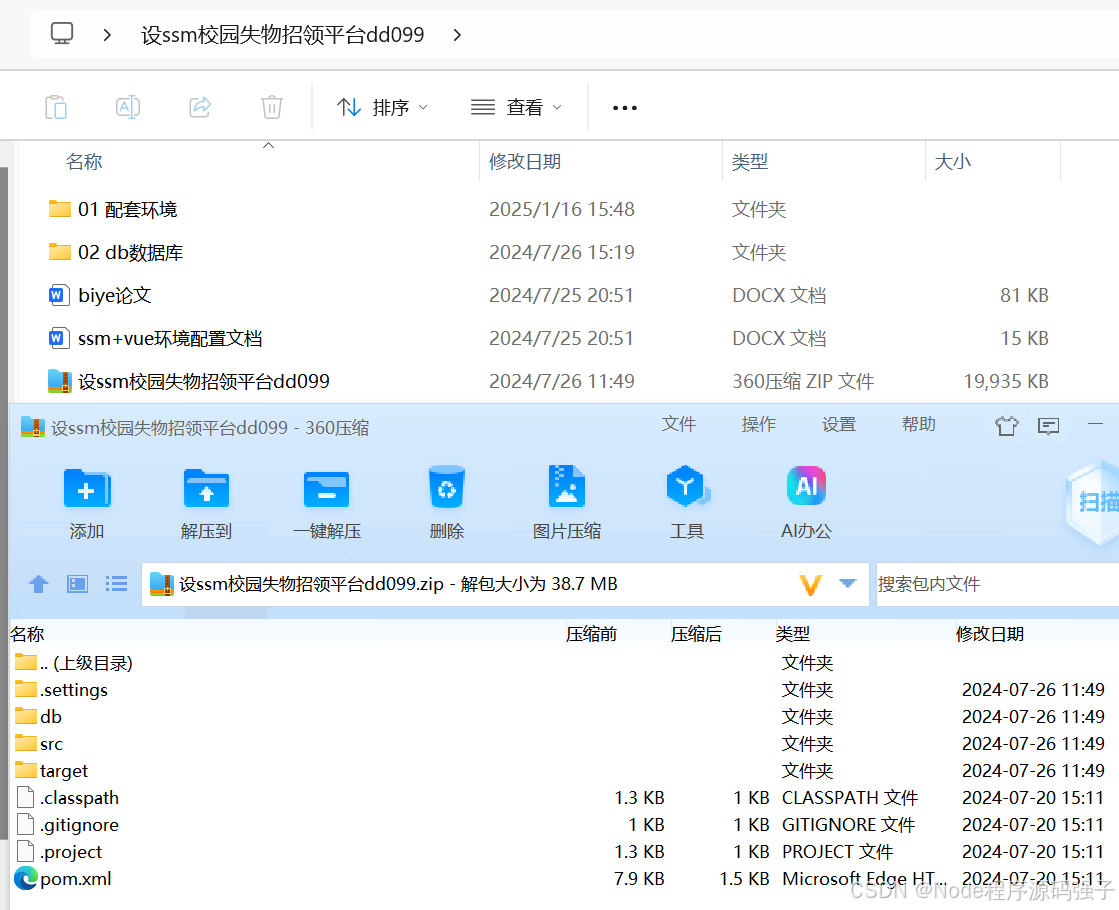Sort Explorer files by 大小 column header
Screen dimensions: 1119x910
[953, 162]
